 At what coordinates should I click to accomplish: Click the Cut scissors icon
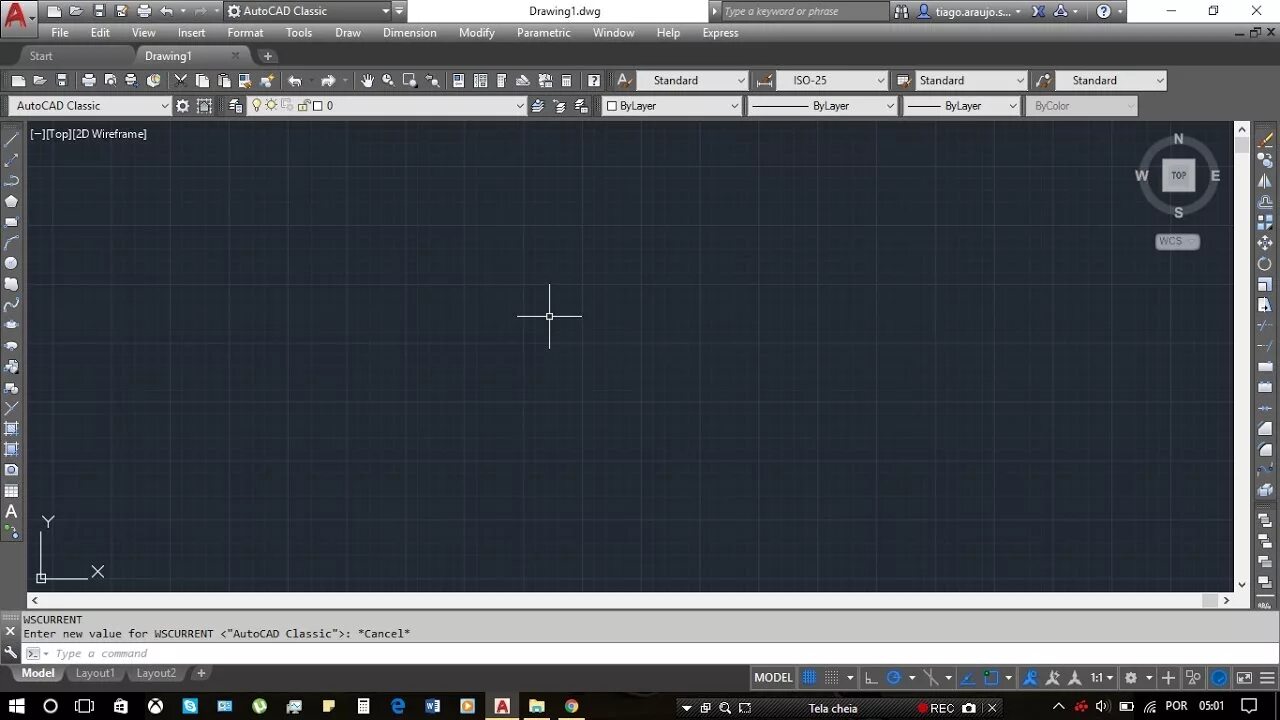181,81
